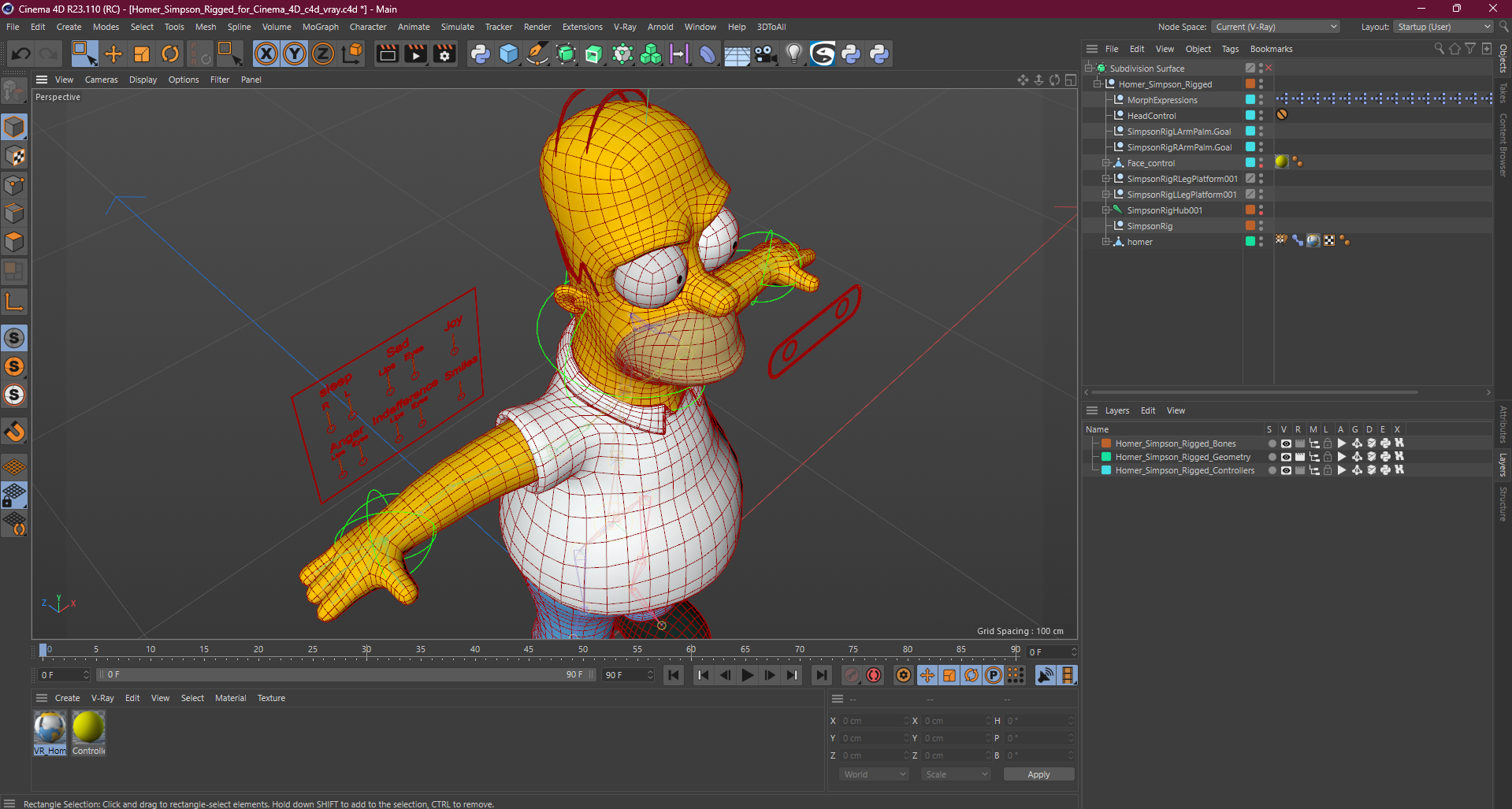Open Layers panel View menu
1512x809 pixels.
[1176, 410]
